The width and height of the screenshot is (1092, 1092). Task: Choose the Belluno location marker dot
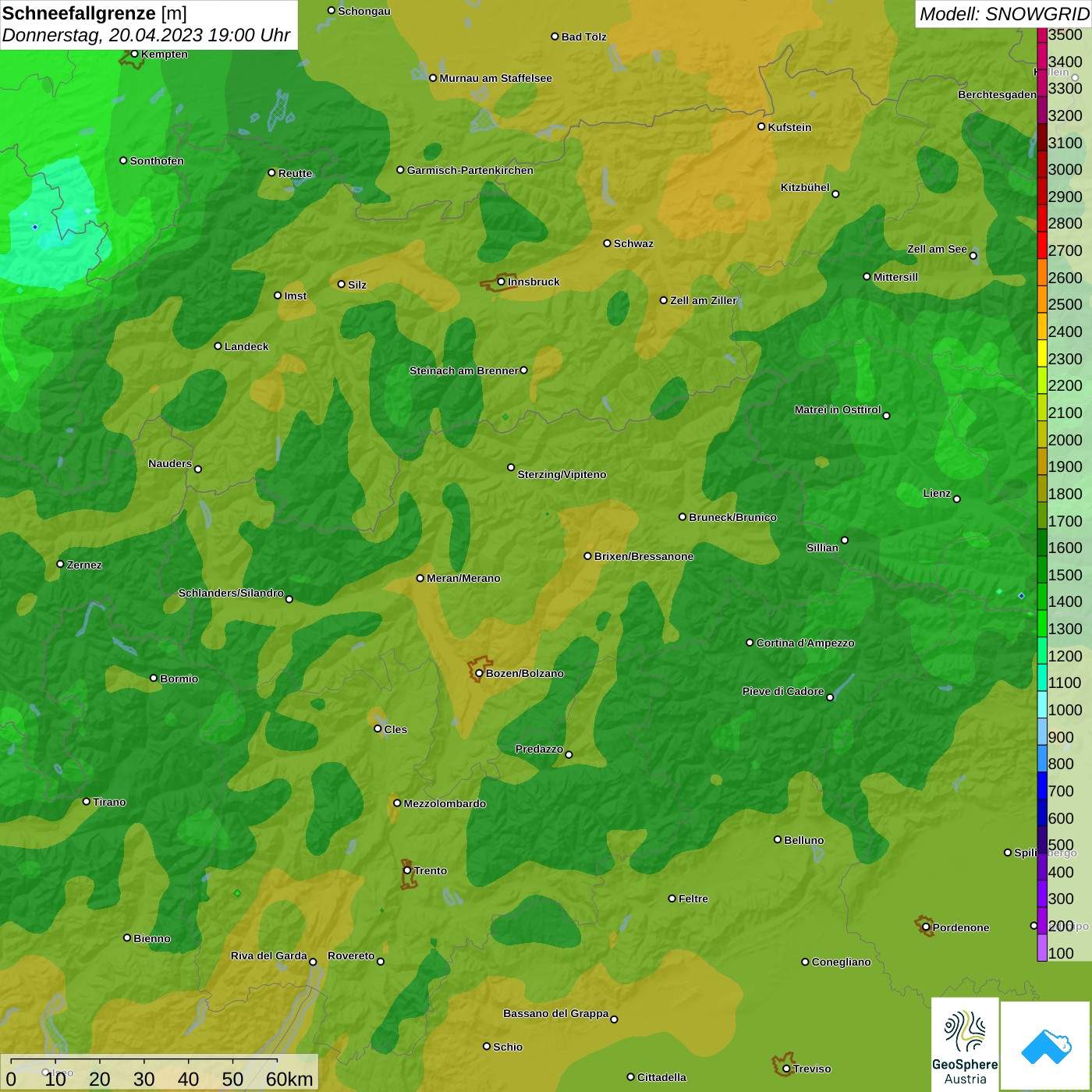[778, 839]
